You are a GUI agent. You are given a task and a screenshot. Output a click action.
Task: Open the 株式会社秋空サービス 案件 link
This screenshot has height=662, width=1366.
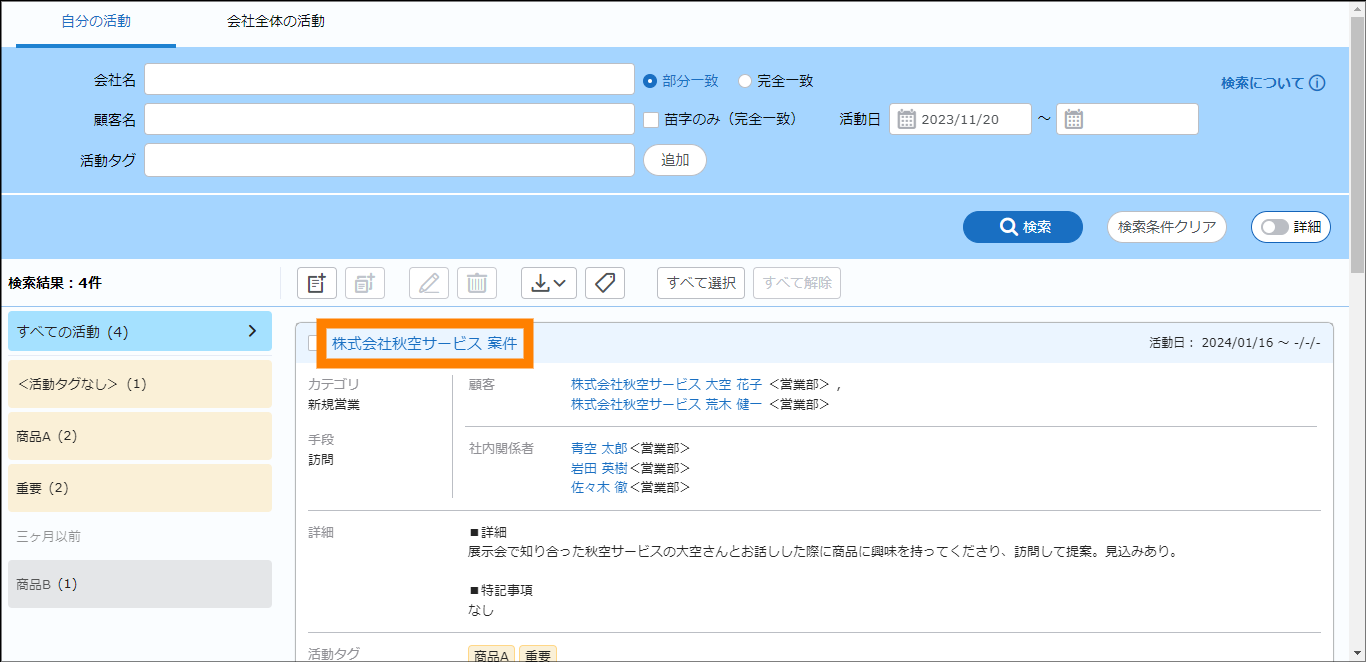(425, 343)
